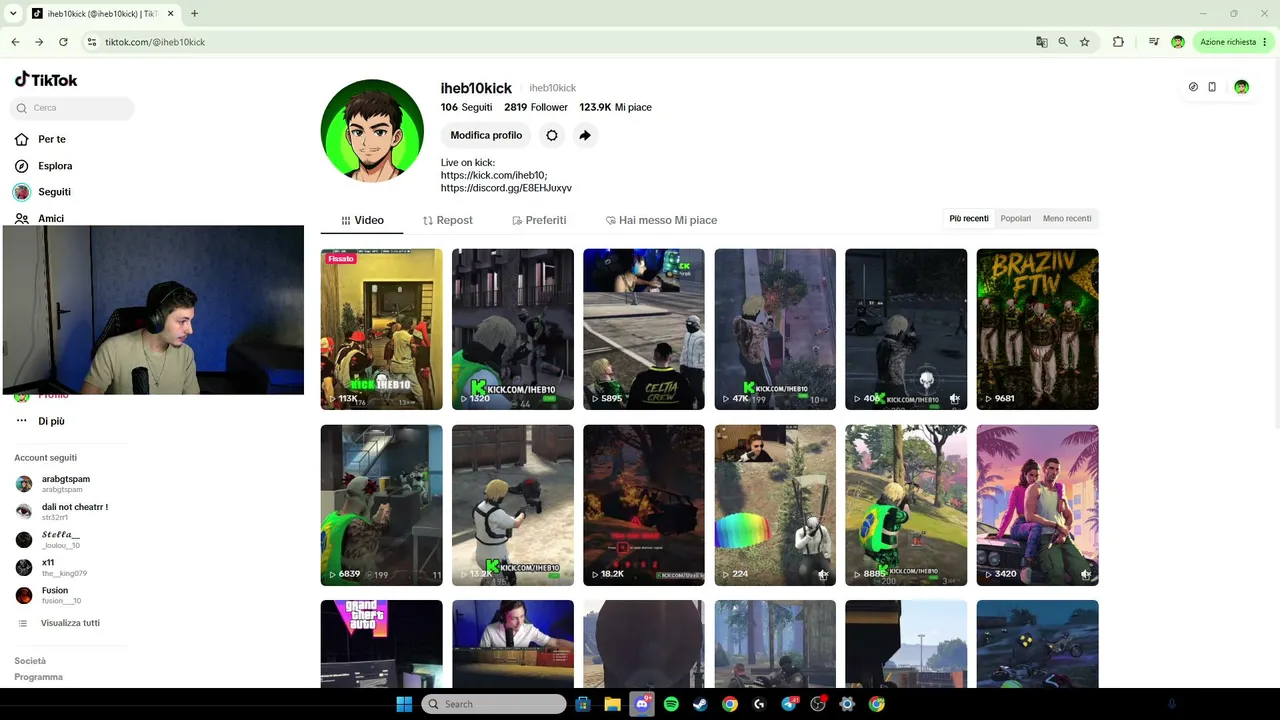Viewport: 1280px width, 720px height.
Task: Open site information icon in address bar
Action: [x=92, y=42]
